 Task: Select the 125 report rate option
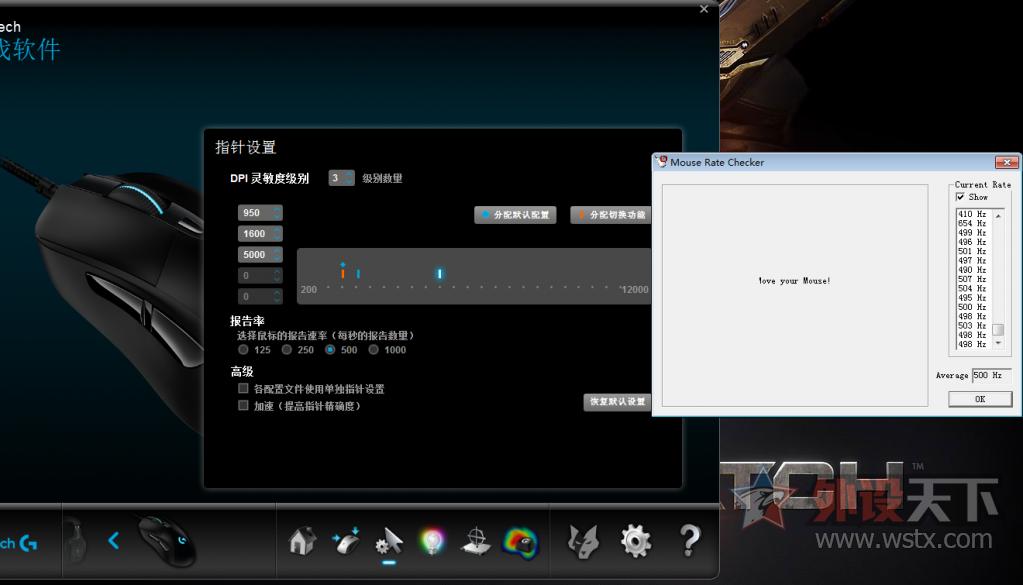point(243,350)
